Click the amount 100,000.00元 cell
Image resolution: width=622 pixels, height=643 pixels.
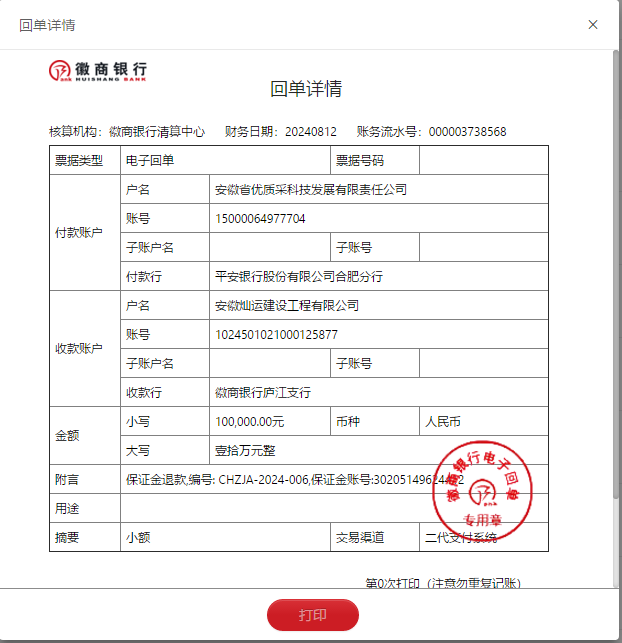point(250,421)
